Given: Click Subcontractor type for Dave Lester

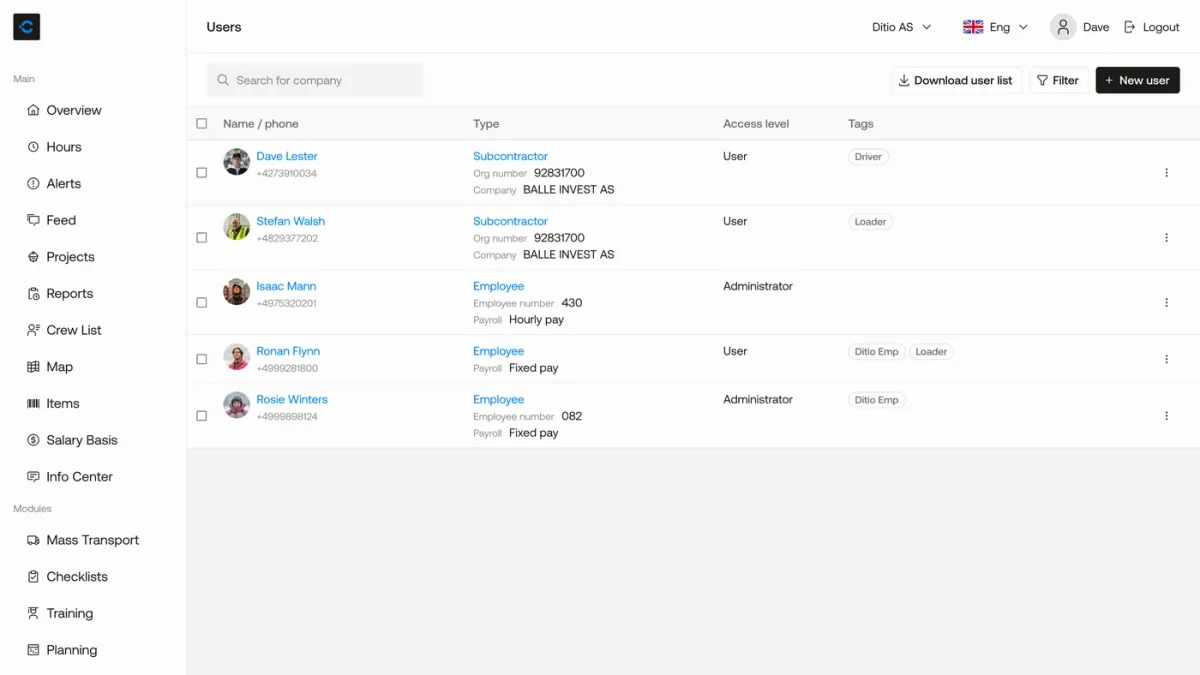Looking at the screenshot, I should click(x=510, y=156).
